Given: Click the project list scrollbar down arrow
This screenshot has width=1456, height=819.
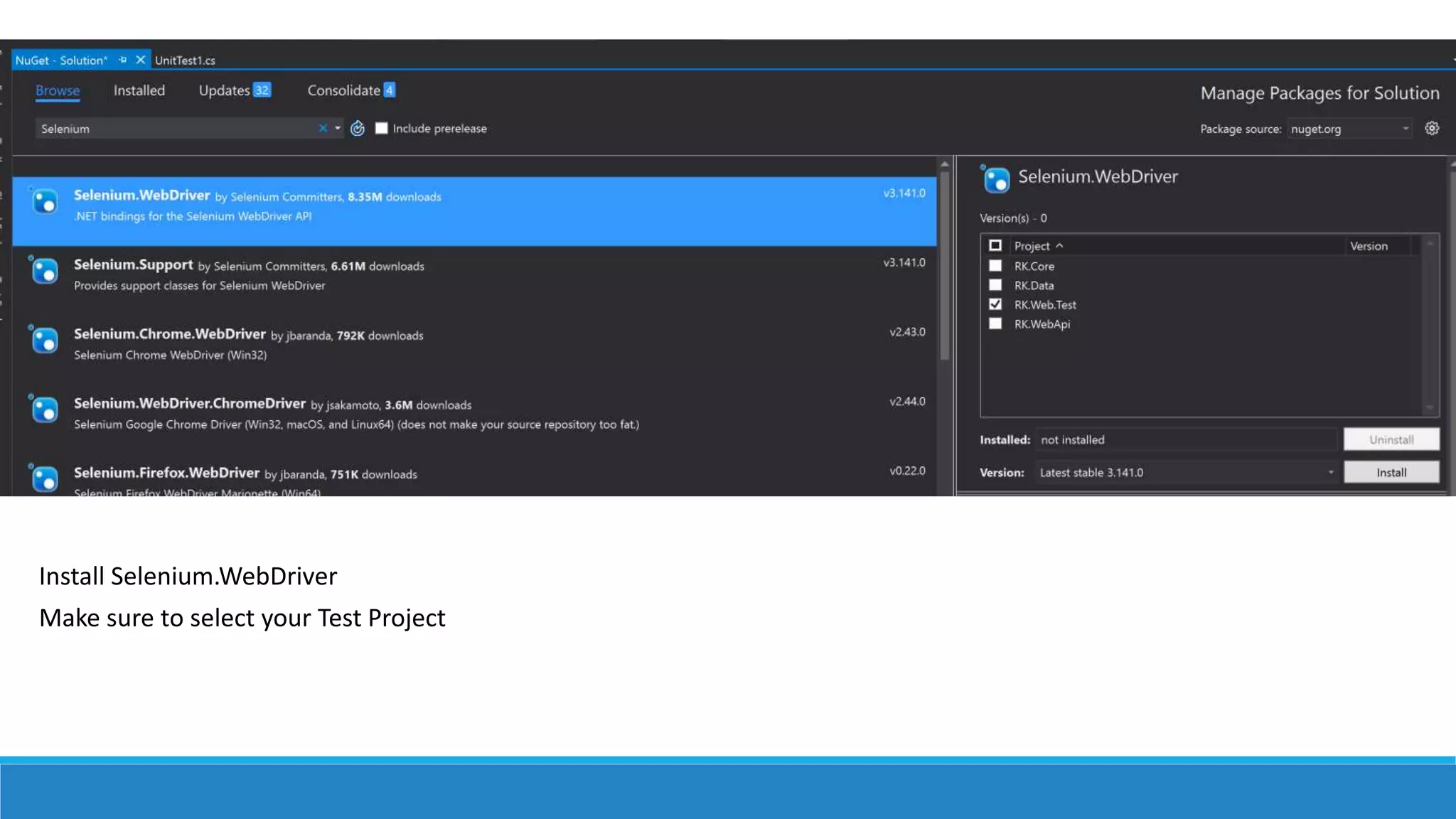Looking at the screenshot, I should coord(1430,408).
